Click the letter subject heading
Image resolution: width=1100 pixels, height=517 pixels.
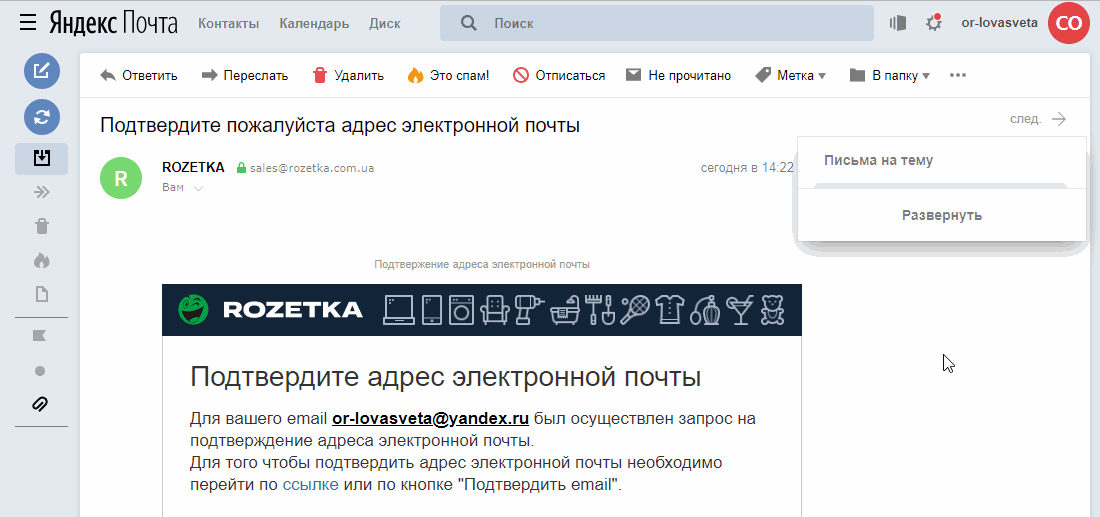(x=340, y=126)
